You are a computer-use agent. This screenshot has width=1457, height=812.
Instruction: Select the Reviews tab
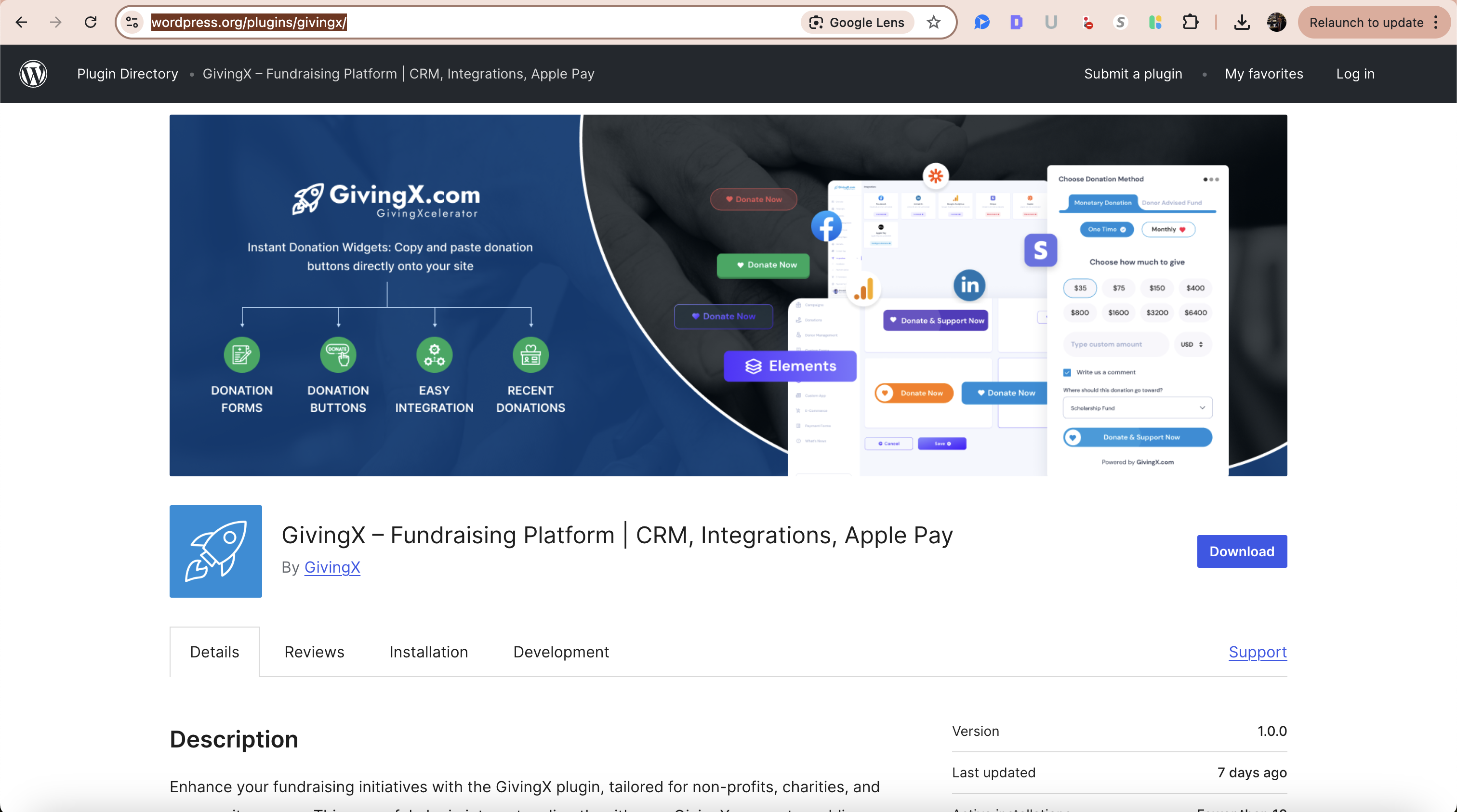(314, 651)
